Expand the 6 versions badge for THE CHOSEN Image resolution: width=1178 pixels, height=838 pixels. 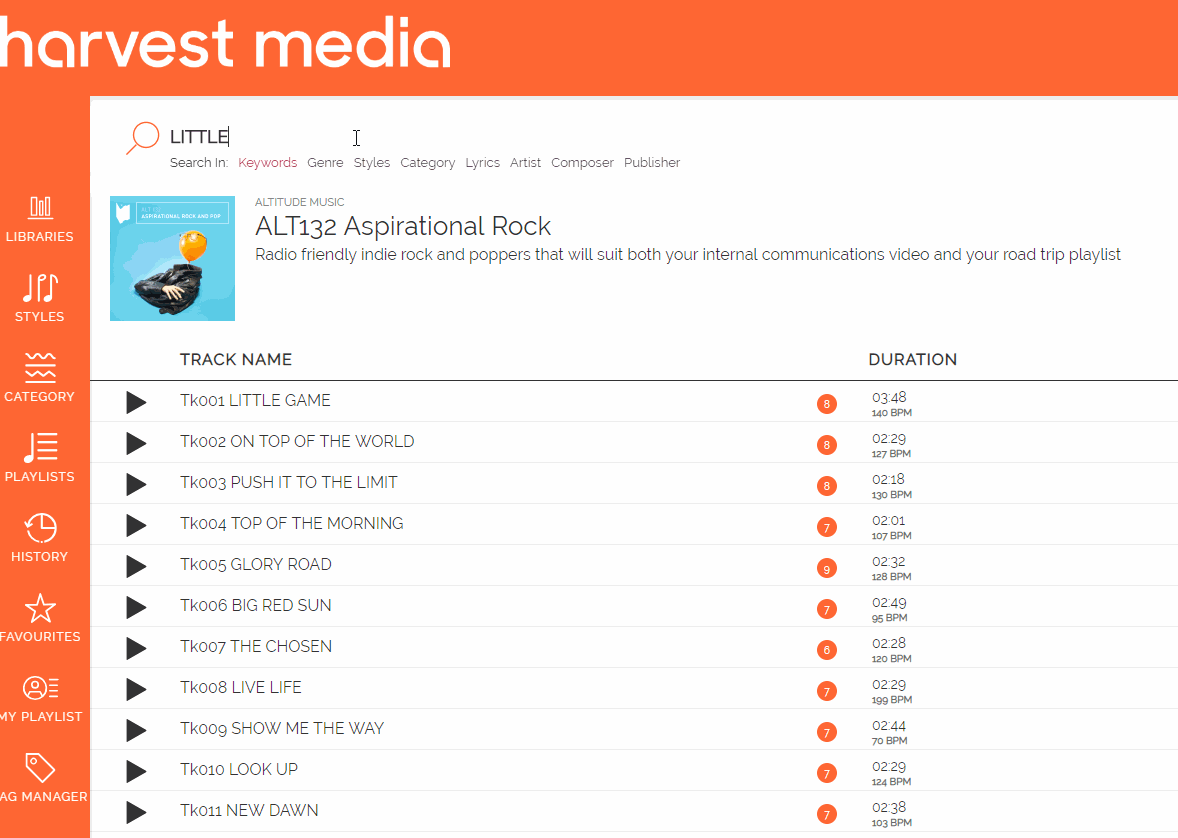826,650
